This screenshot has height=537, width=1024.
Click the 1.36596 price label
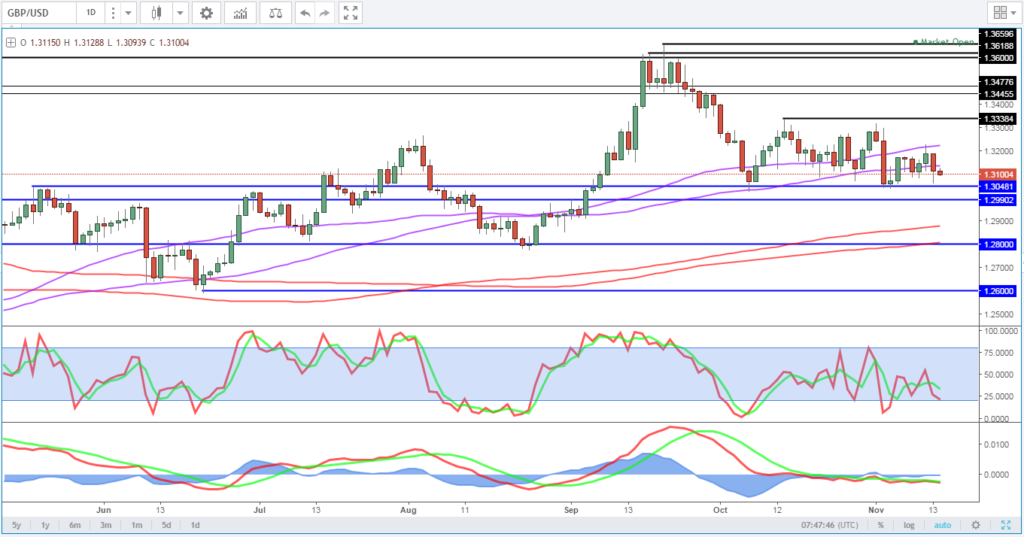tap(998, 34)
